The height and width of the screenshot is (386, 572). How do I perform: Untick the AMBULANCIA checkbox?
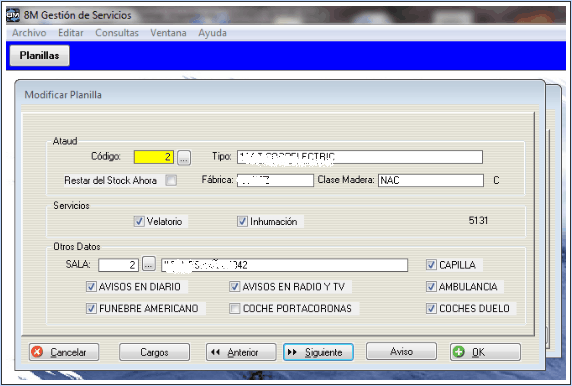pos(431,287)
